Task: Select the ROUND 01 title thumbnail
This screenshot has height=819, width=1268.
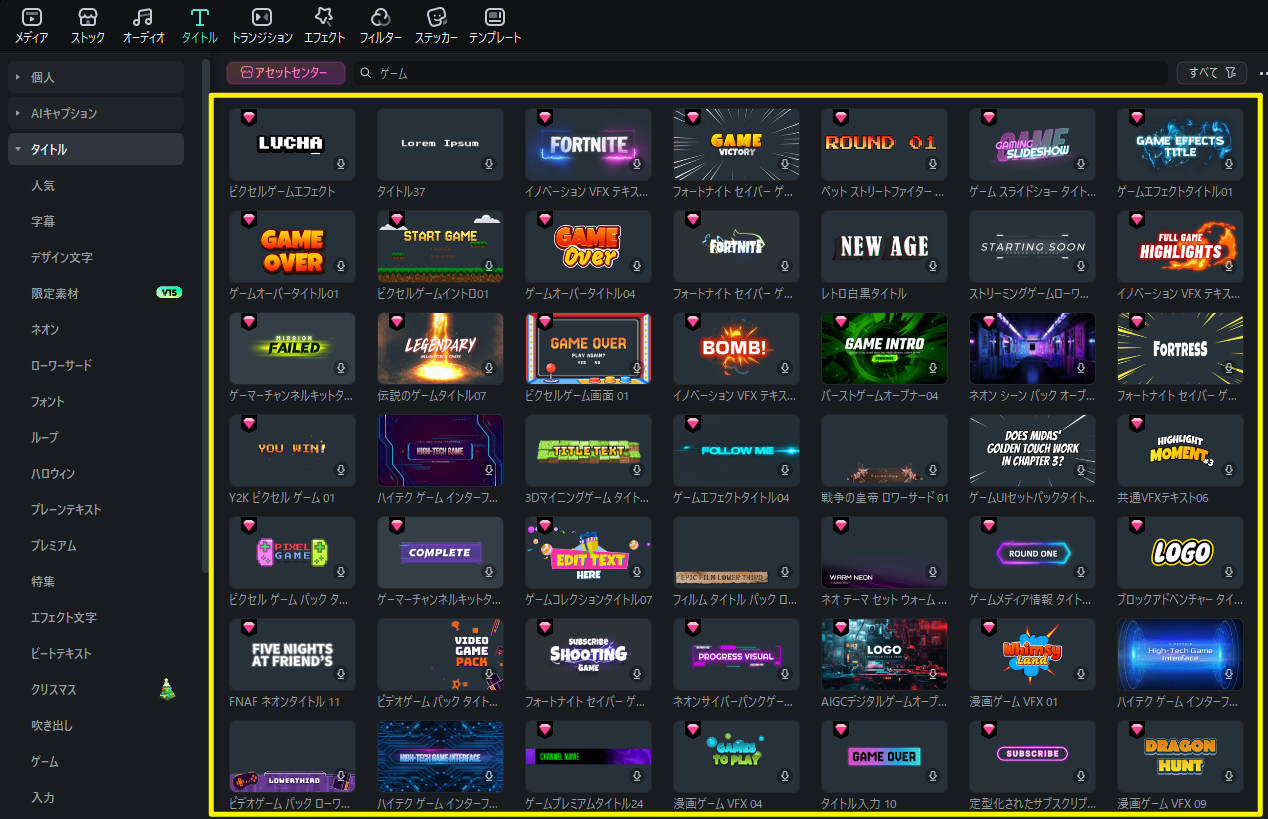Action: click(883, 144)
